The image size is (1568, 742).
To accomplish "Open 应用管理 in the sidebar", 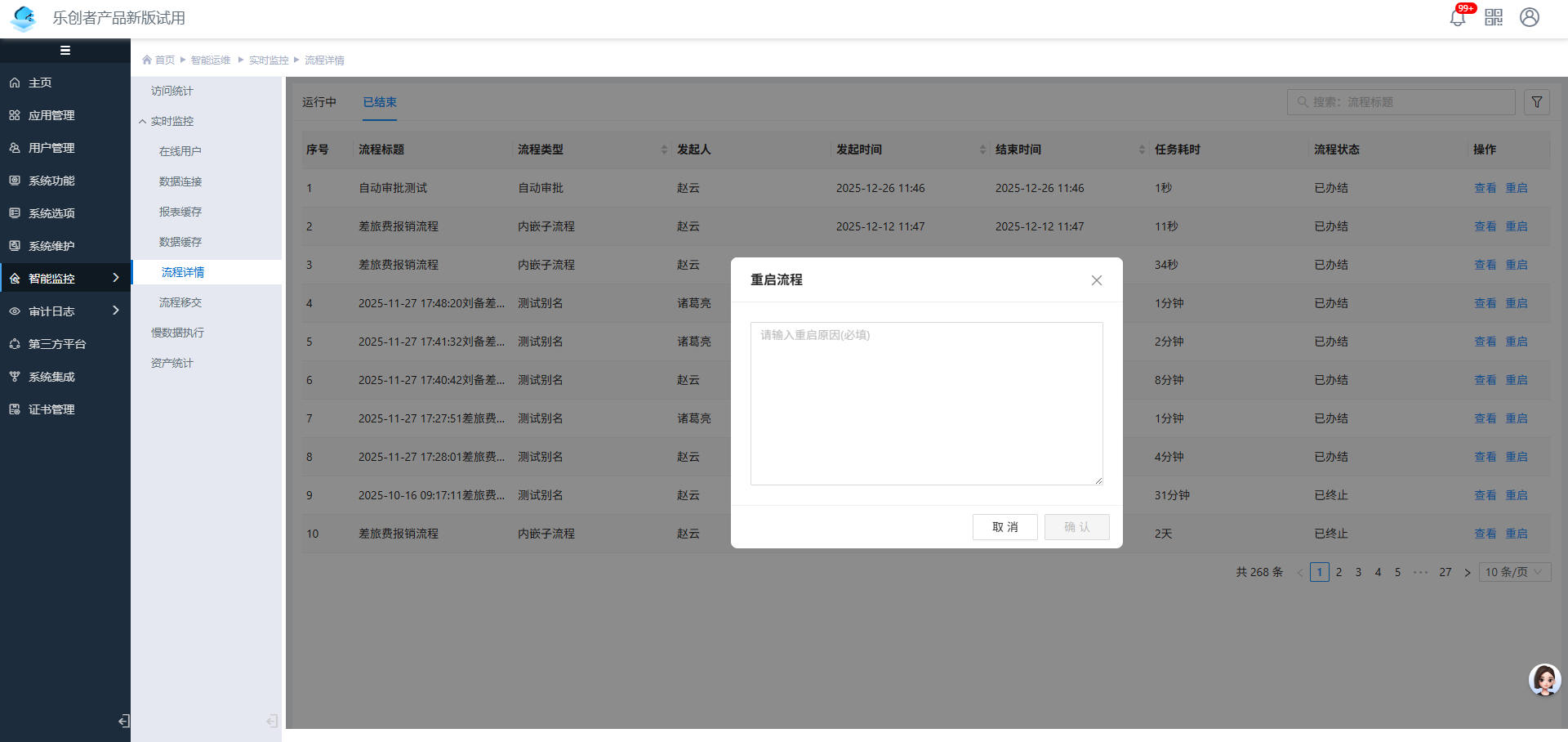I will click(51, 115).
